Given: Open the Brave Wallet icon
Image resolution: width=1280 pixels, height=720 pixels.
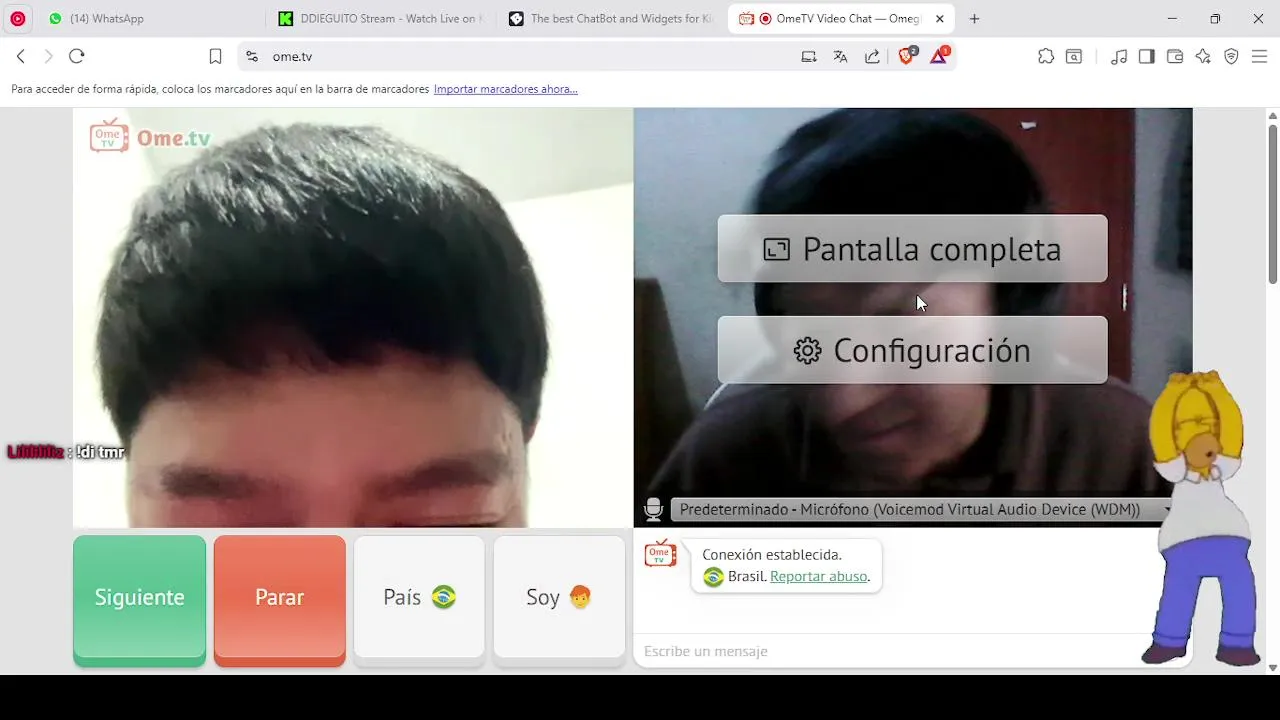Looking at the screenshot, I should tap(1175, 57).
